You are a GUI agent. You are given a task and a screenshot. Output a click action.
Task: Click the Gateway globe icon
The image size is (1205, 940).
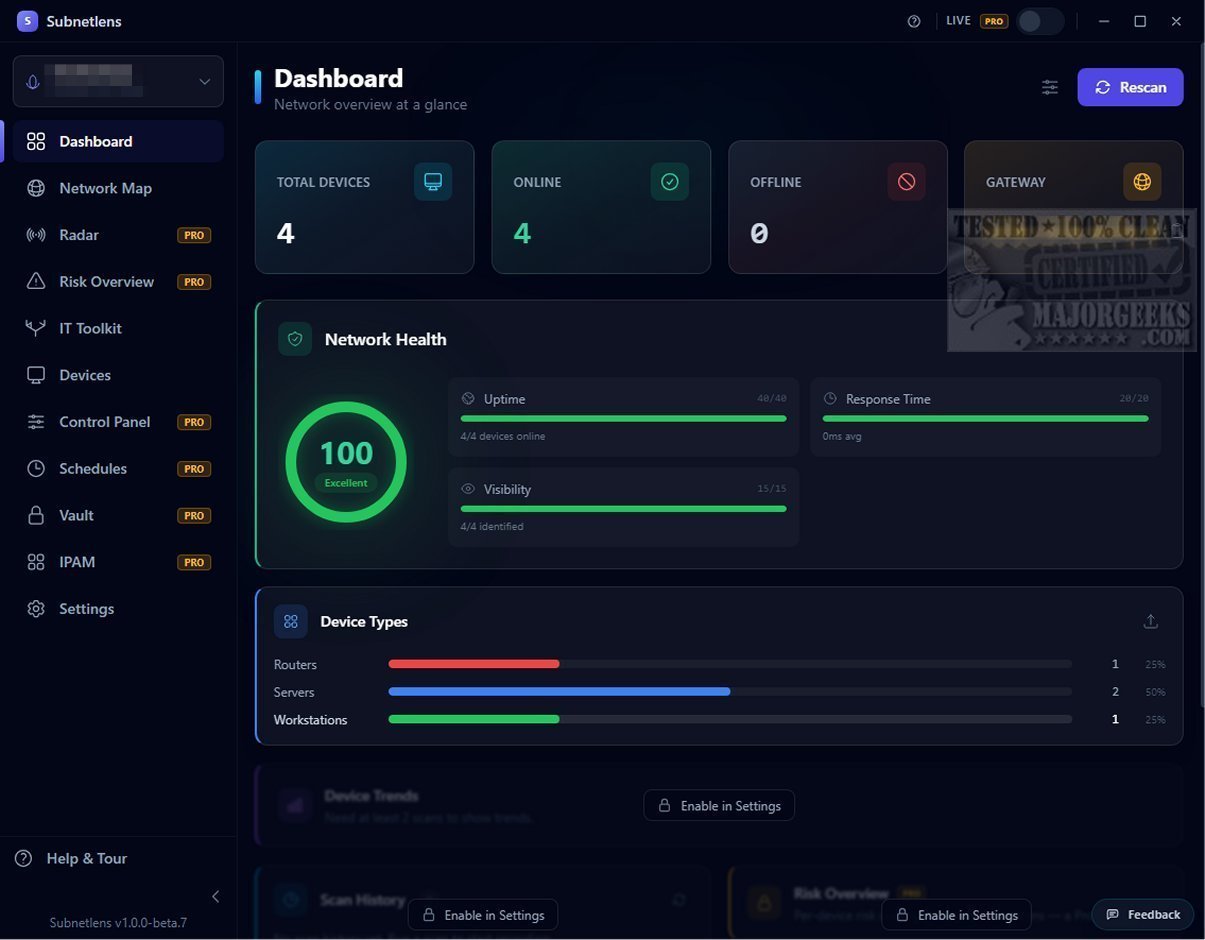tap(1142, 182)
